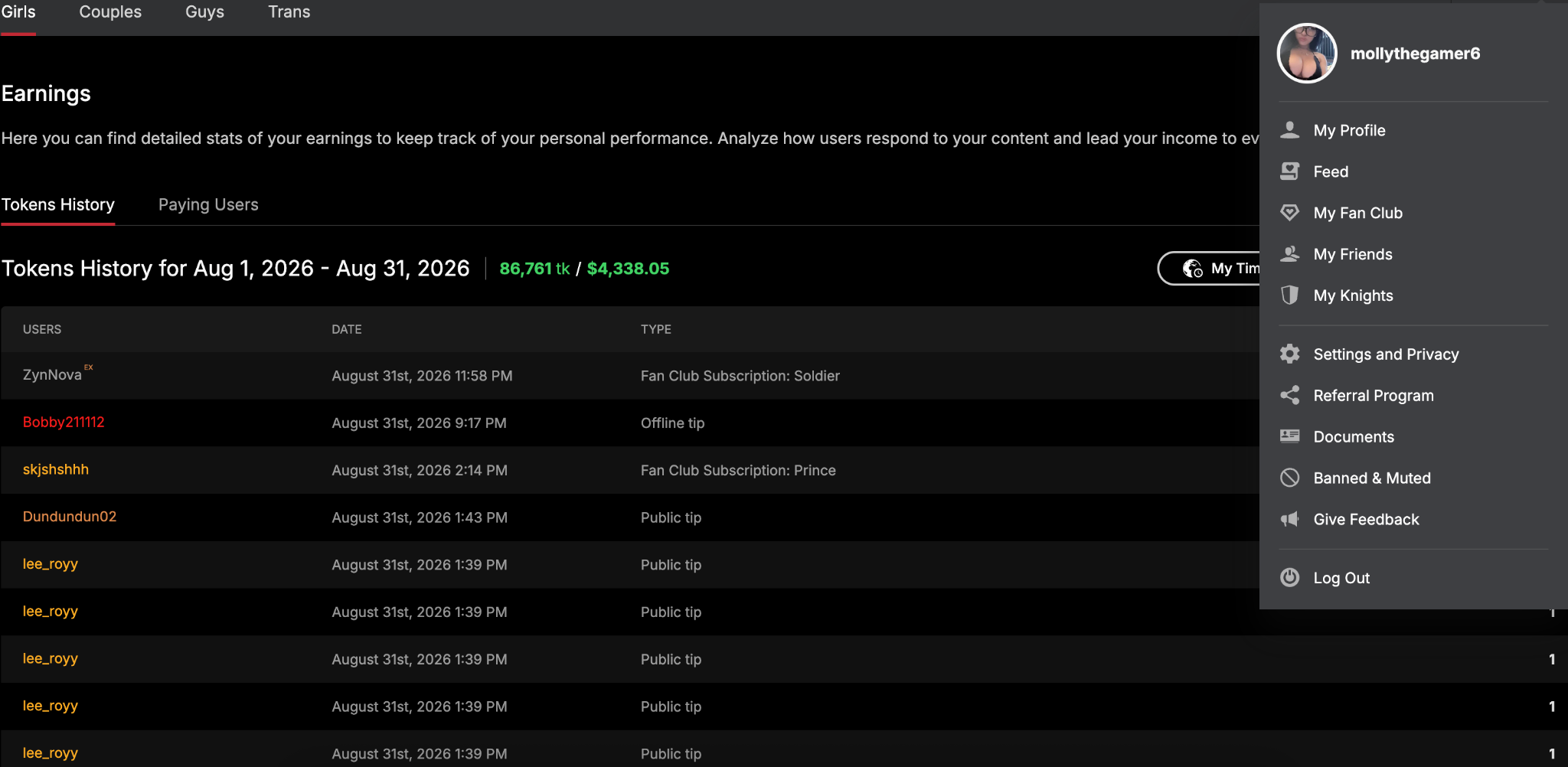Click the My Knights shield icon

1290,295
